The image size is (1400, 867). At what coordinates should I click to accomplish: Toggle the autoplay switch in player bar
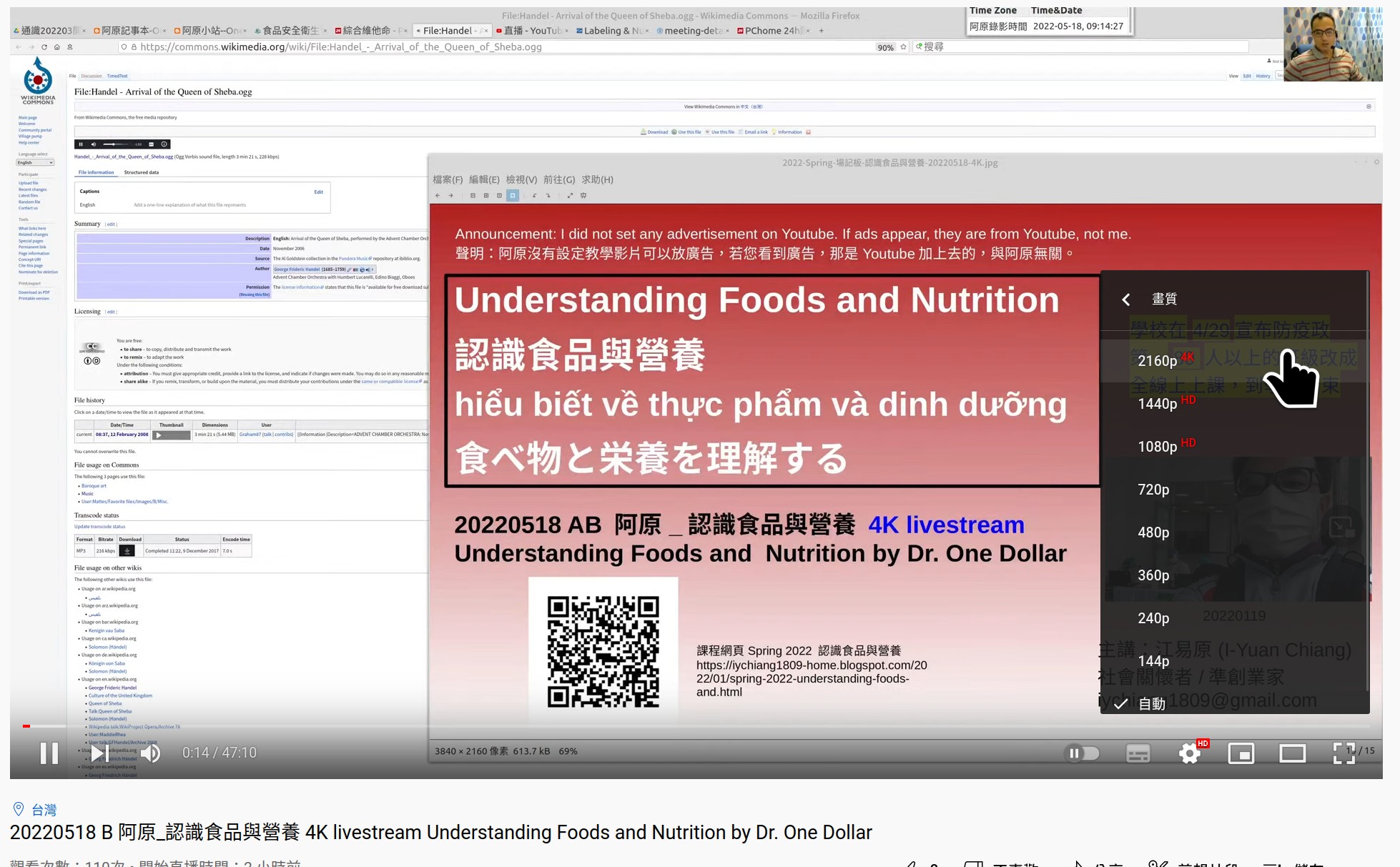[1083, 753]
